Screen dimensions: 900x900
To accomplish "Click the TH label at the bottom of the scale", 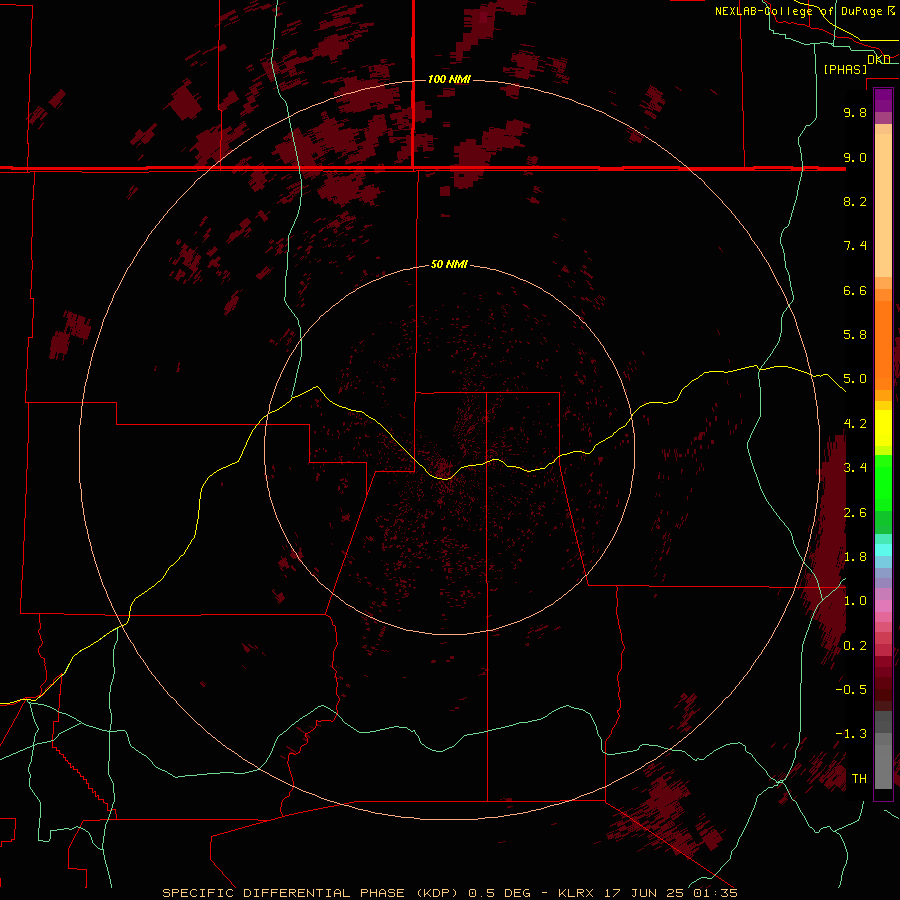I will [859, 779].
